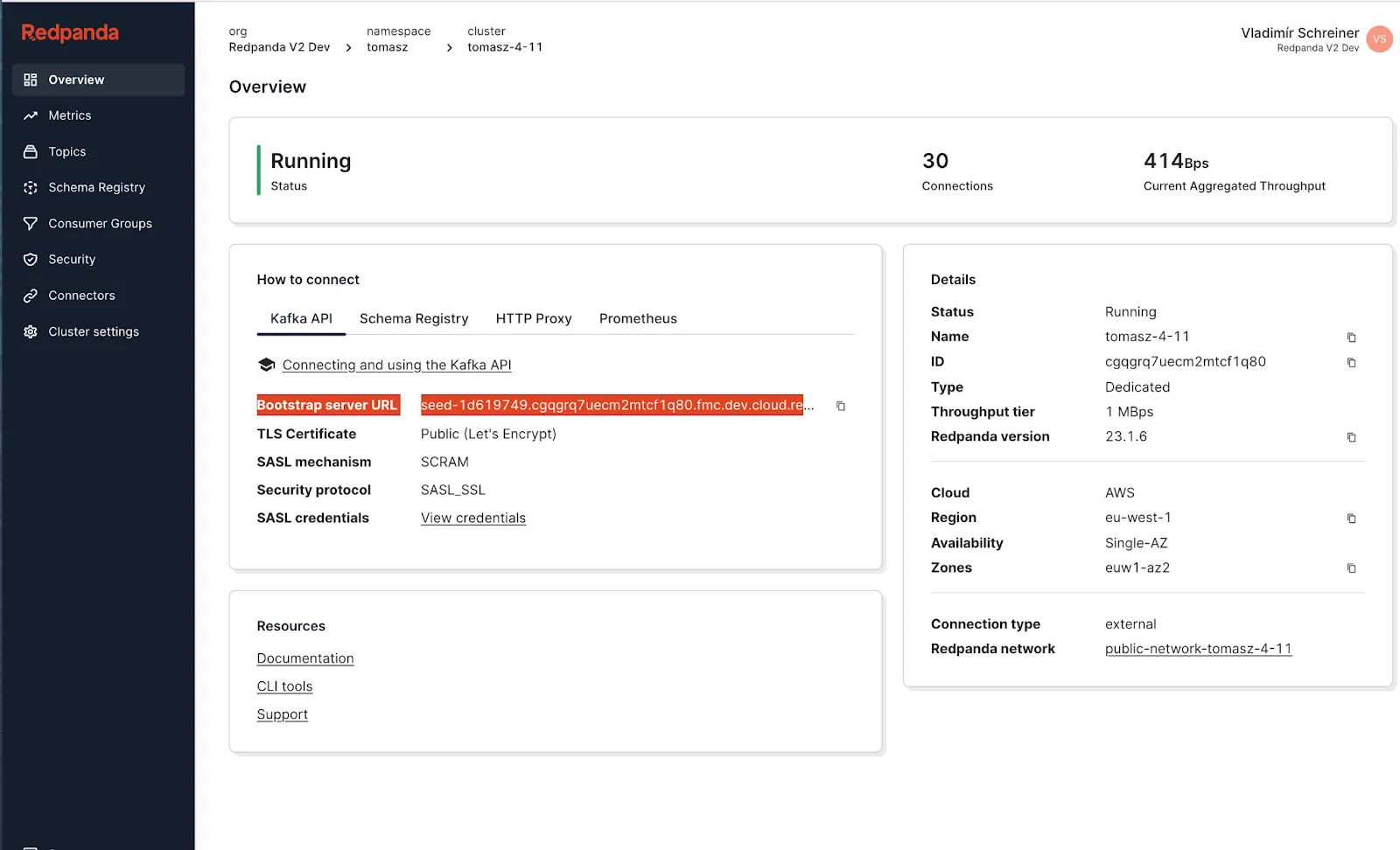1400x850 pixels.
Task: Click the Consumer Groups funnel icon
Action: [31, 223]
